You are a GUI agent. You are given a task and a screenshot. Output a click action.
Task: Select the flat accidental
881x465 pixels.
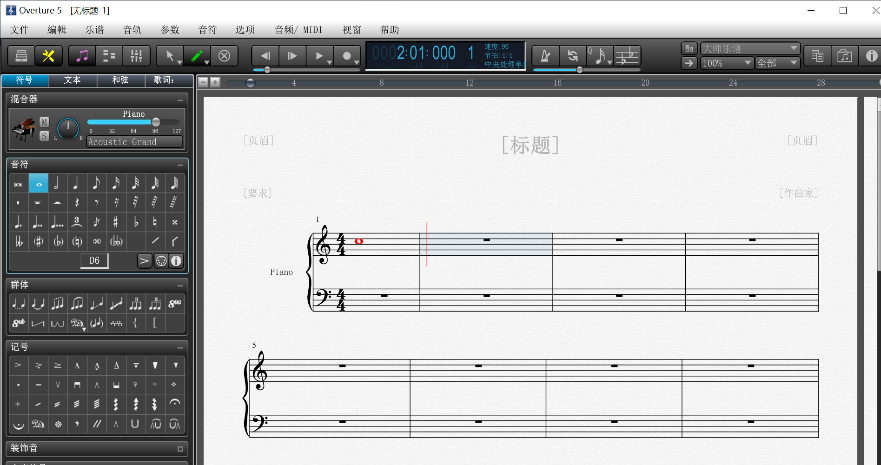(x=136, y=222)
